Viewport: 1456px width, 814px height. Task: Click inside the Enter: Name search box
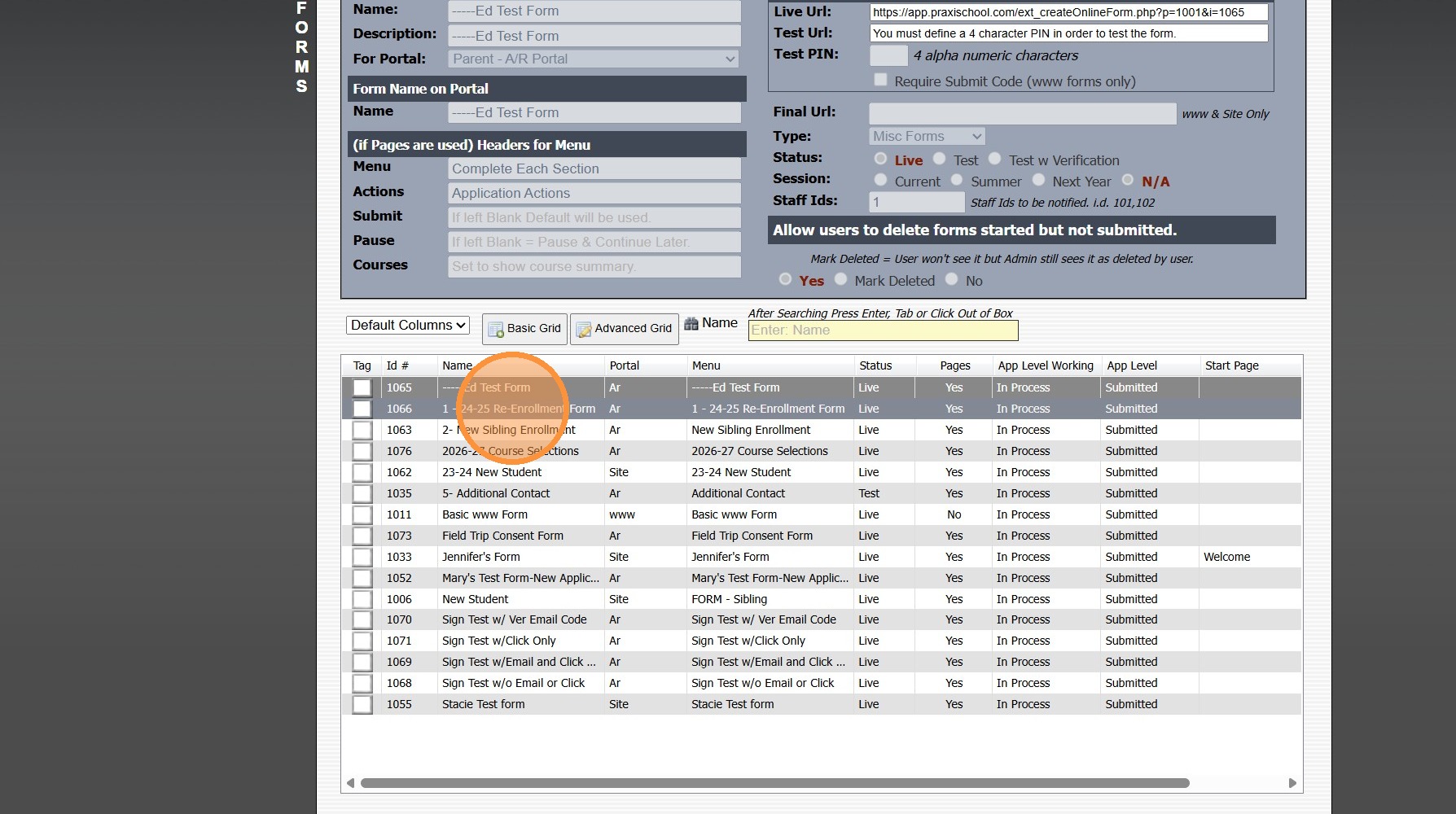pyautogui.click(x=883, y=330)
